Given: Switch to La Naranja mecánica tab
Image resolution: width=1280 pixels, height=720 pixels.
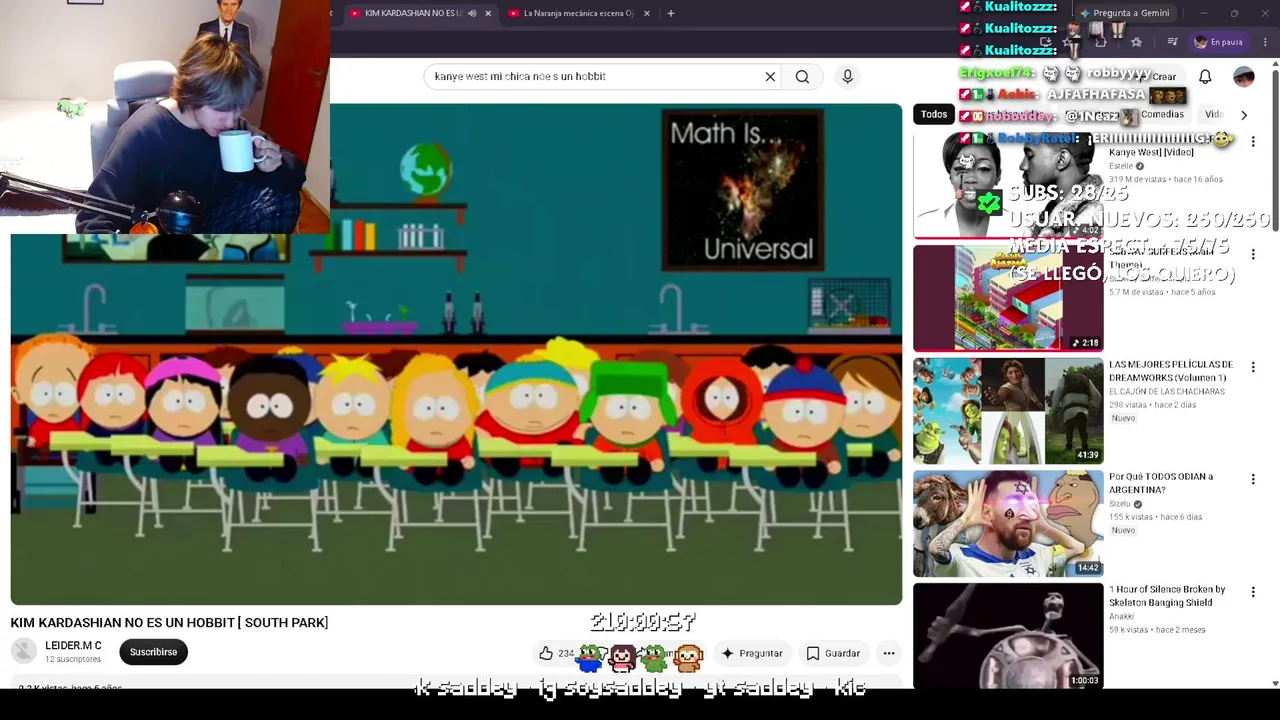Looking at the screenshot, I should pos(577,13).
